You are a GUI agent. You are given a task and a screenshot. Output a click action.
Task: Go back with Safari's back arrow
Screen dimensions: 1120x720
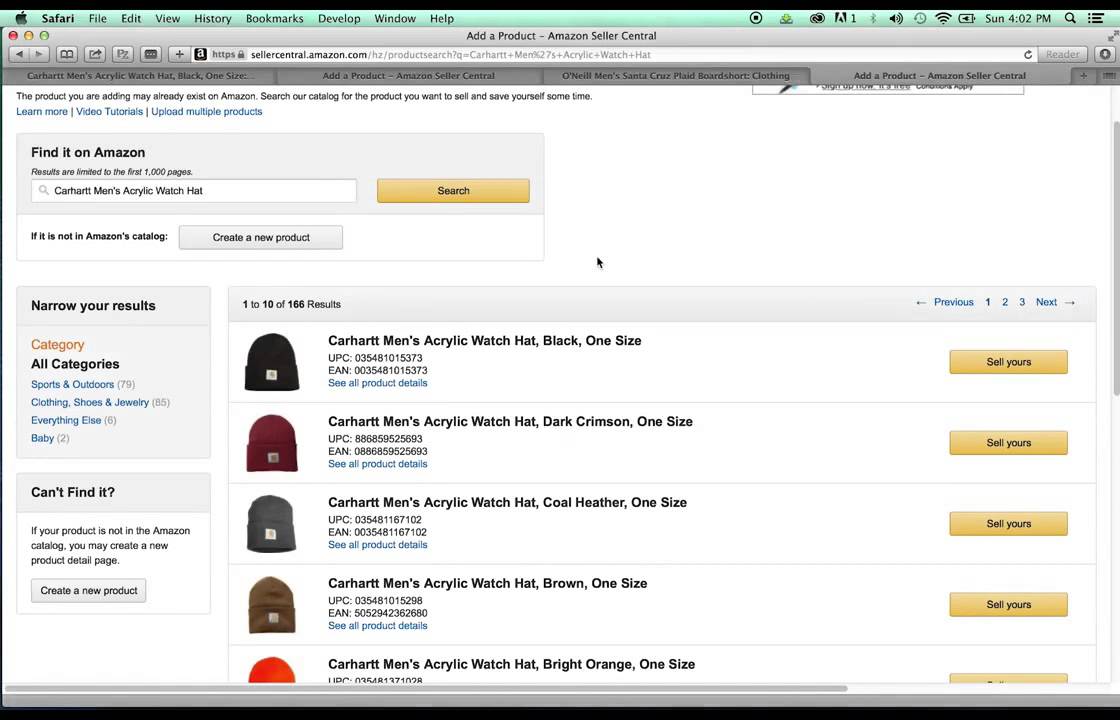[19, 54]
